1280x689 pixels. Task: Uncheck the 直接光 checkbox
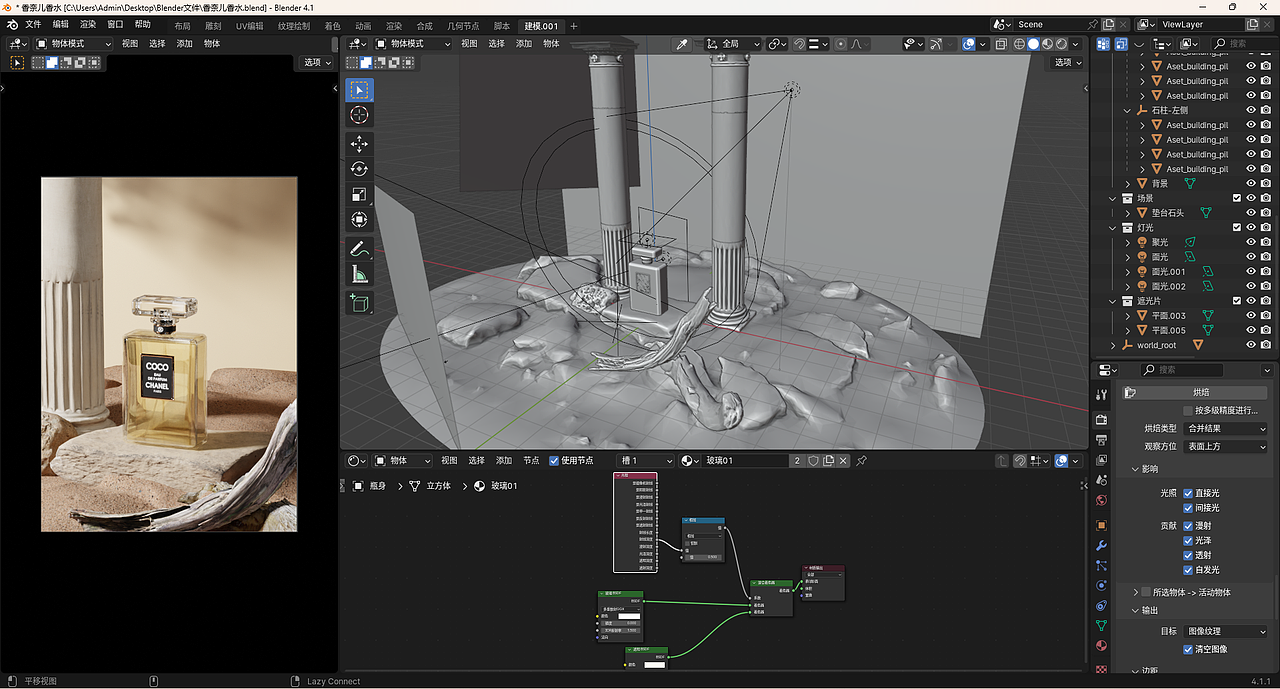(x=1188, y=493)
